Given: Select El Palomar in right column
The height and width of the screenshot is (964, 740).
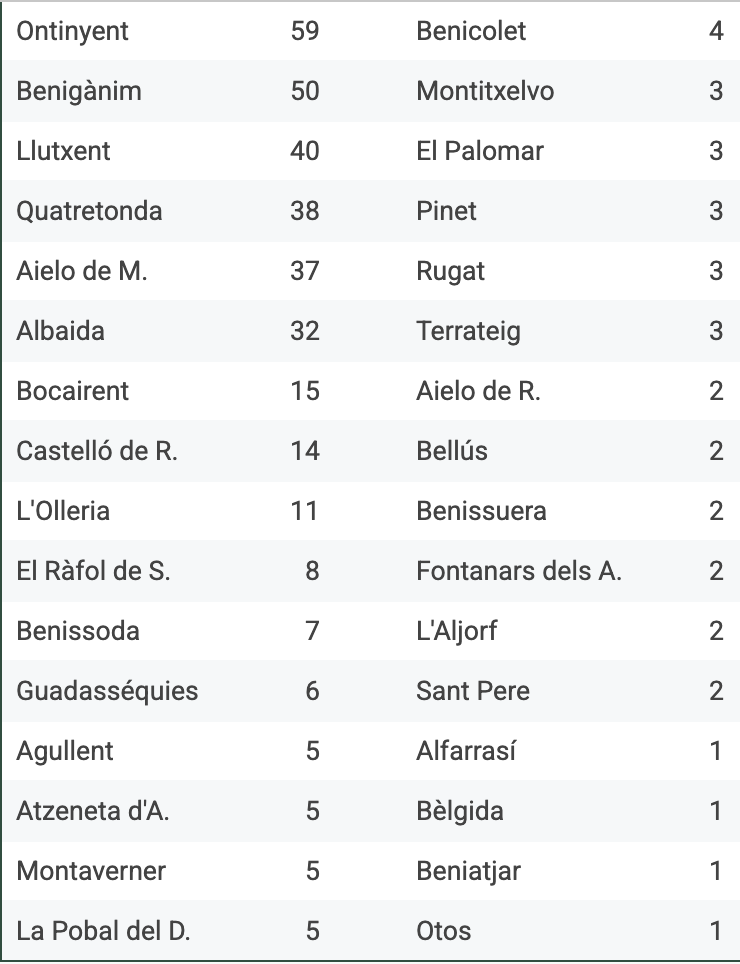Looking at the screenshot, I should click(480, 151).
